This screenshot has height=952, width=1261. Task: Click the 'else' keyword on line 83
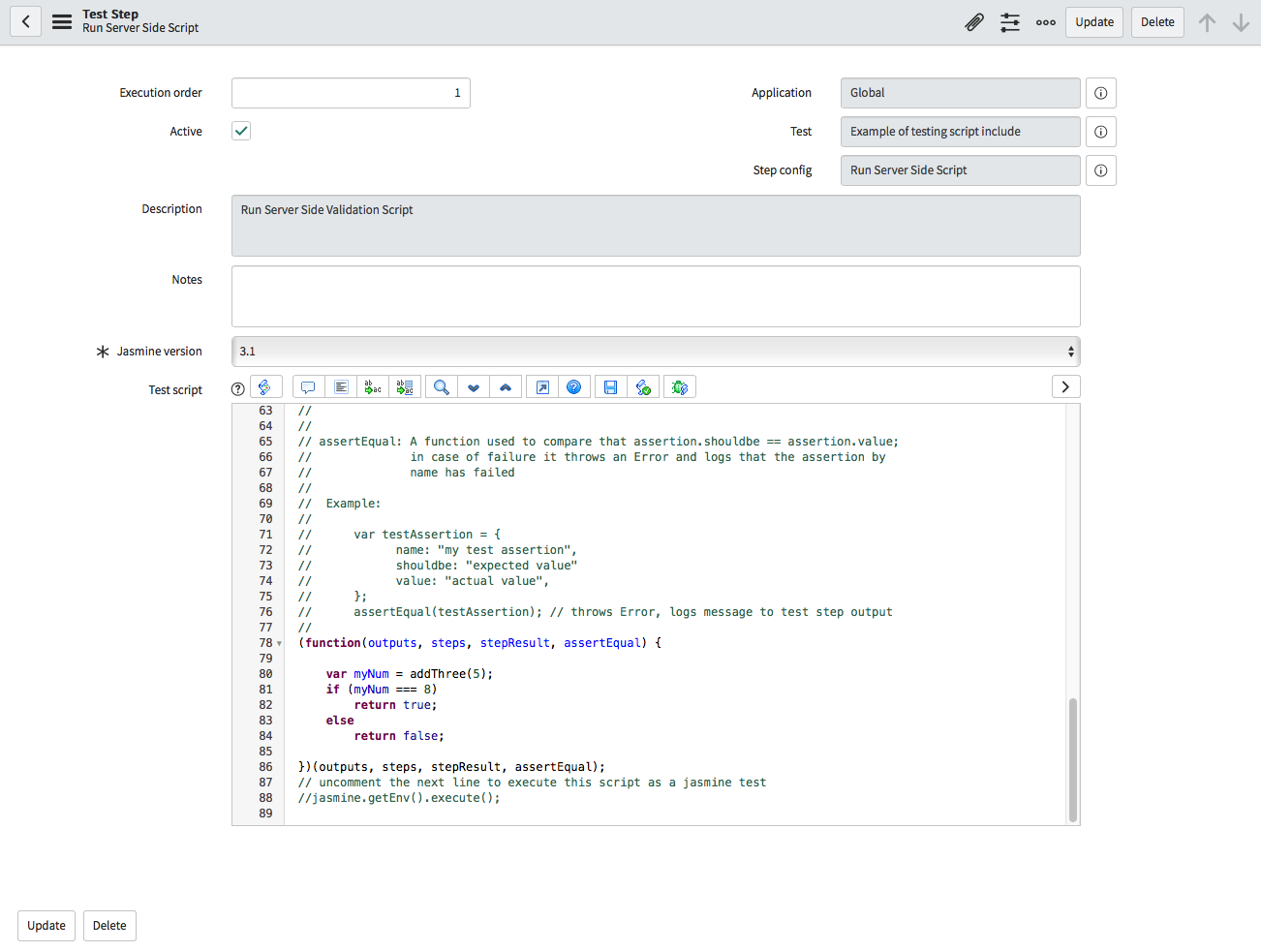point(340,721)
